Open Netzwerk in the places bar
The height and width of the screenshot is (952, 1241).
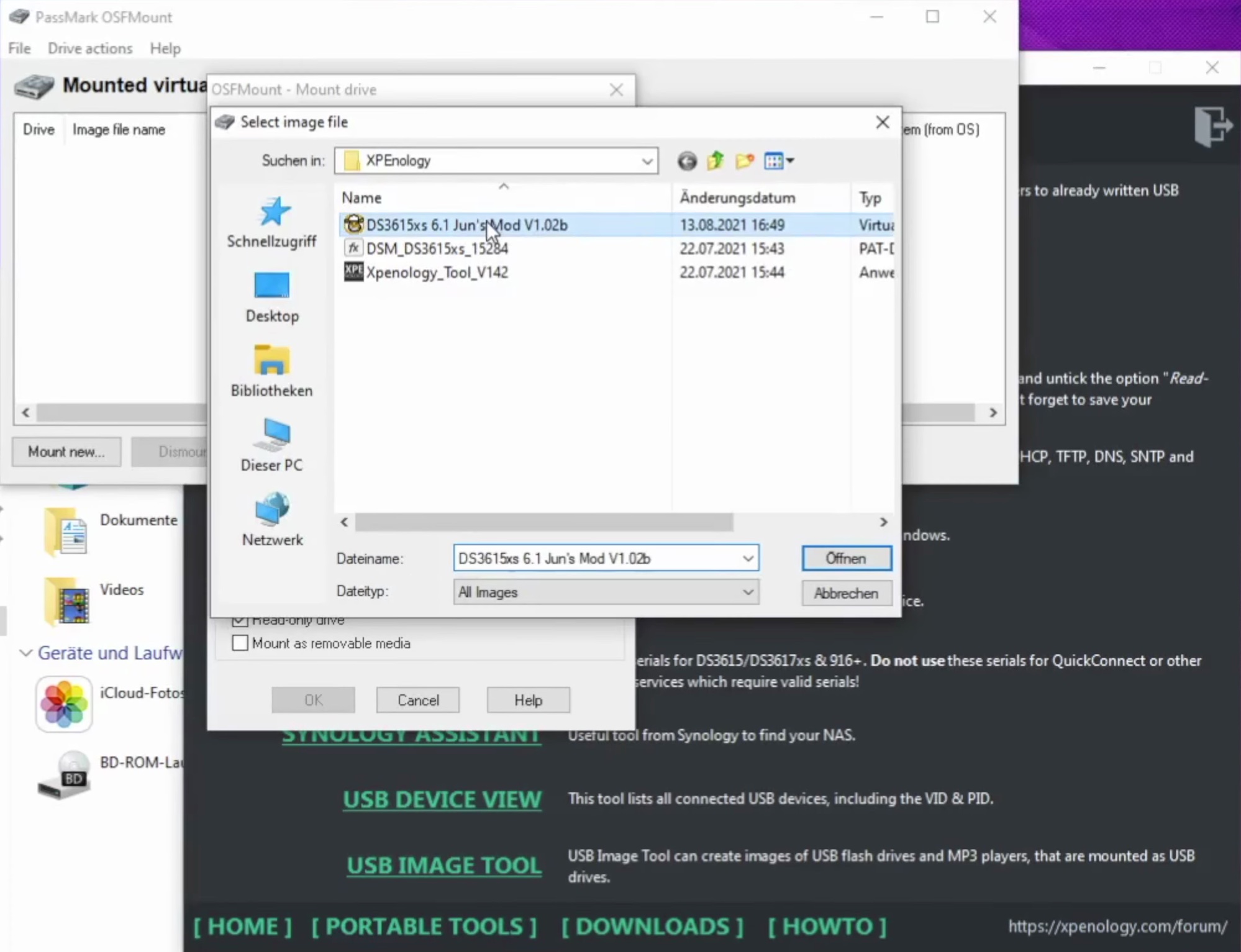pos(272,521)
